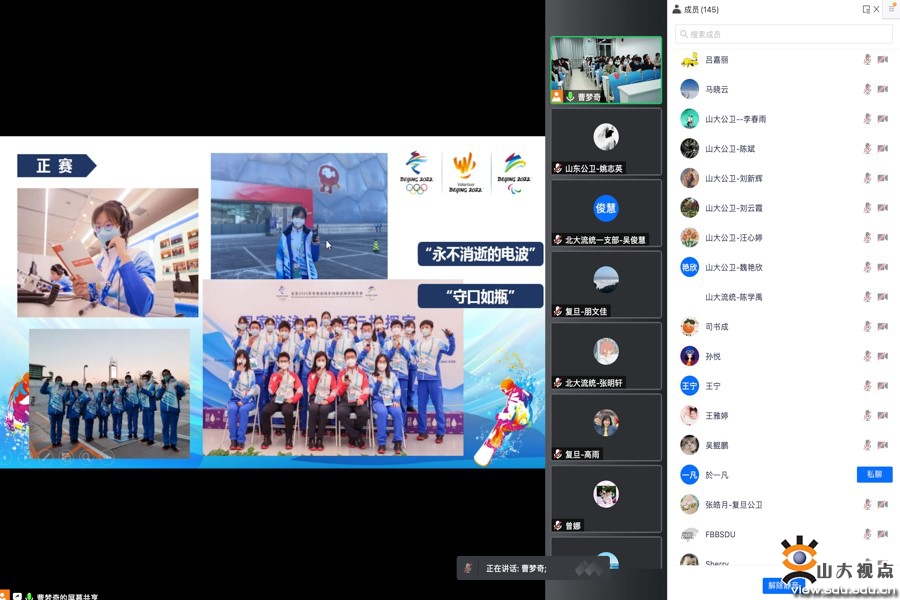Select 曹梦奇 speaker video thumbnail
Screen dimensions: 900x600
[606, 70]
